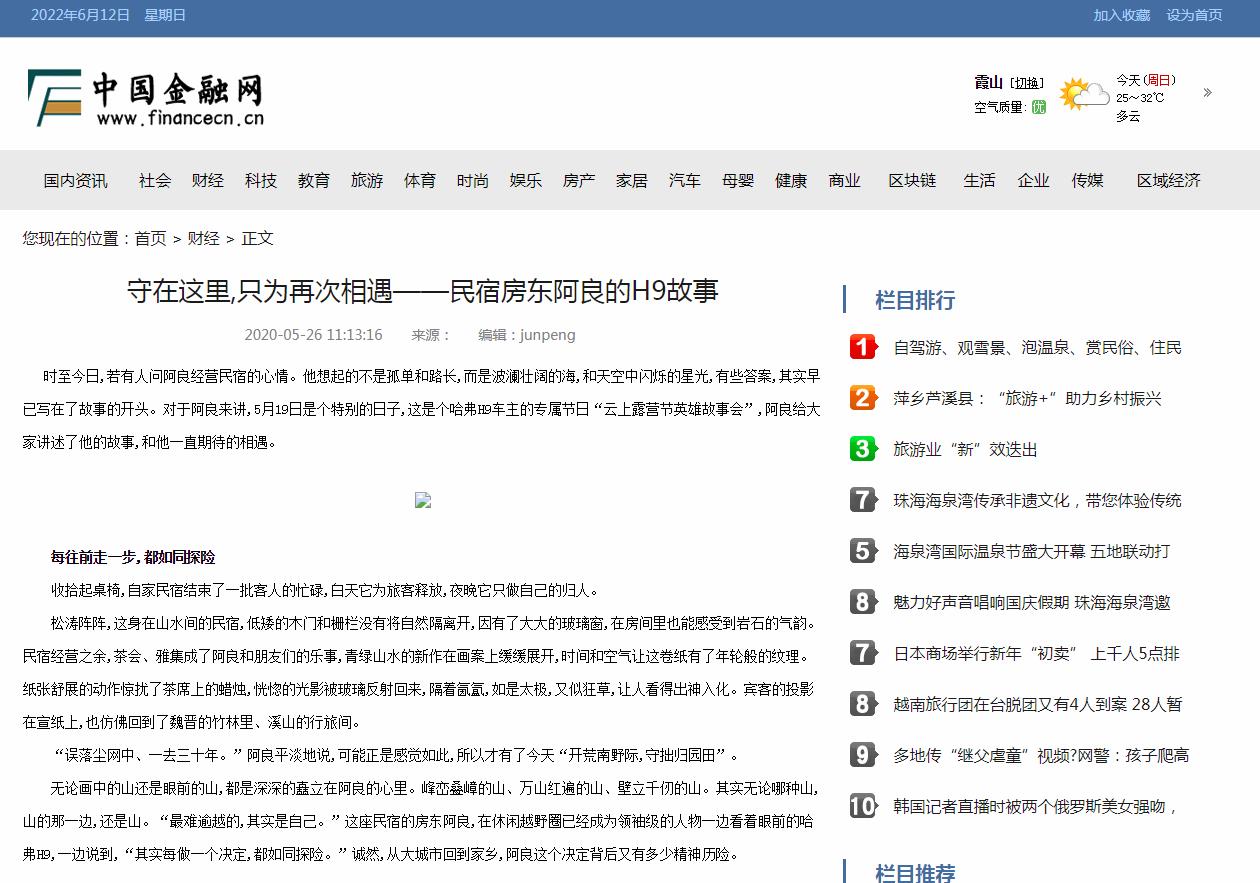Image resolution: width=1260 pixels, height=883 pixels.
Task: Open 萍乡芦溪县 旅游+ ranking article
Action: (1028, 398)
